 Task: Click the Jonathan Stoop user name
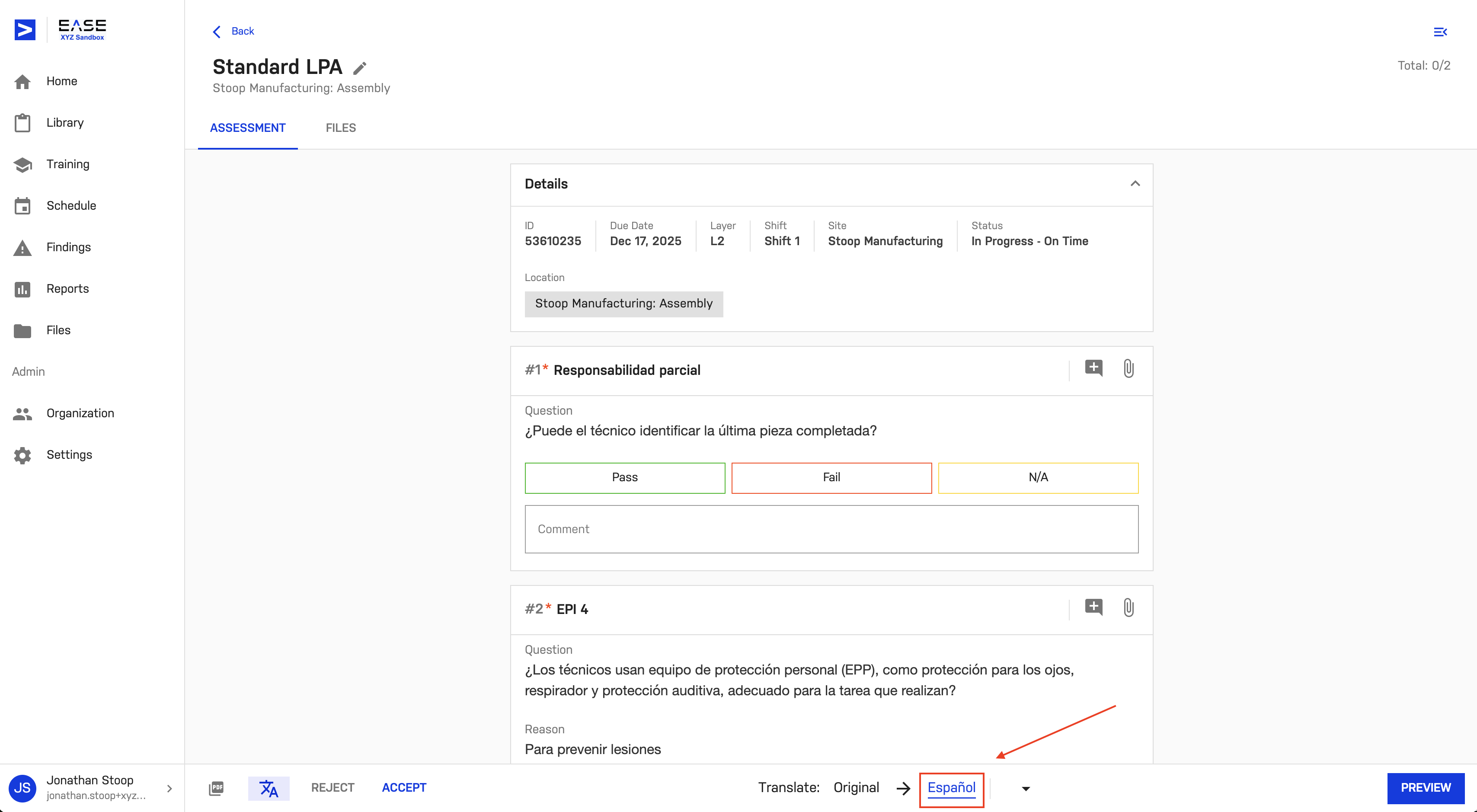click(90, 780)
